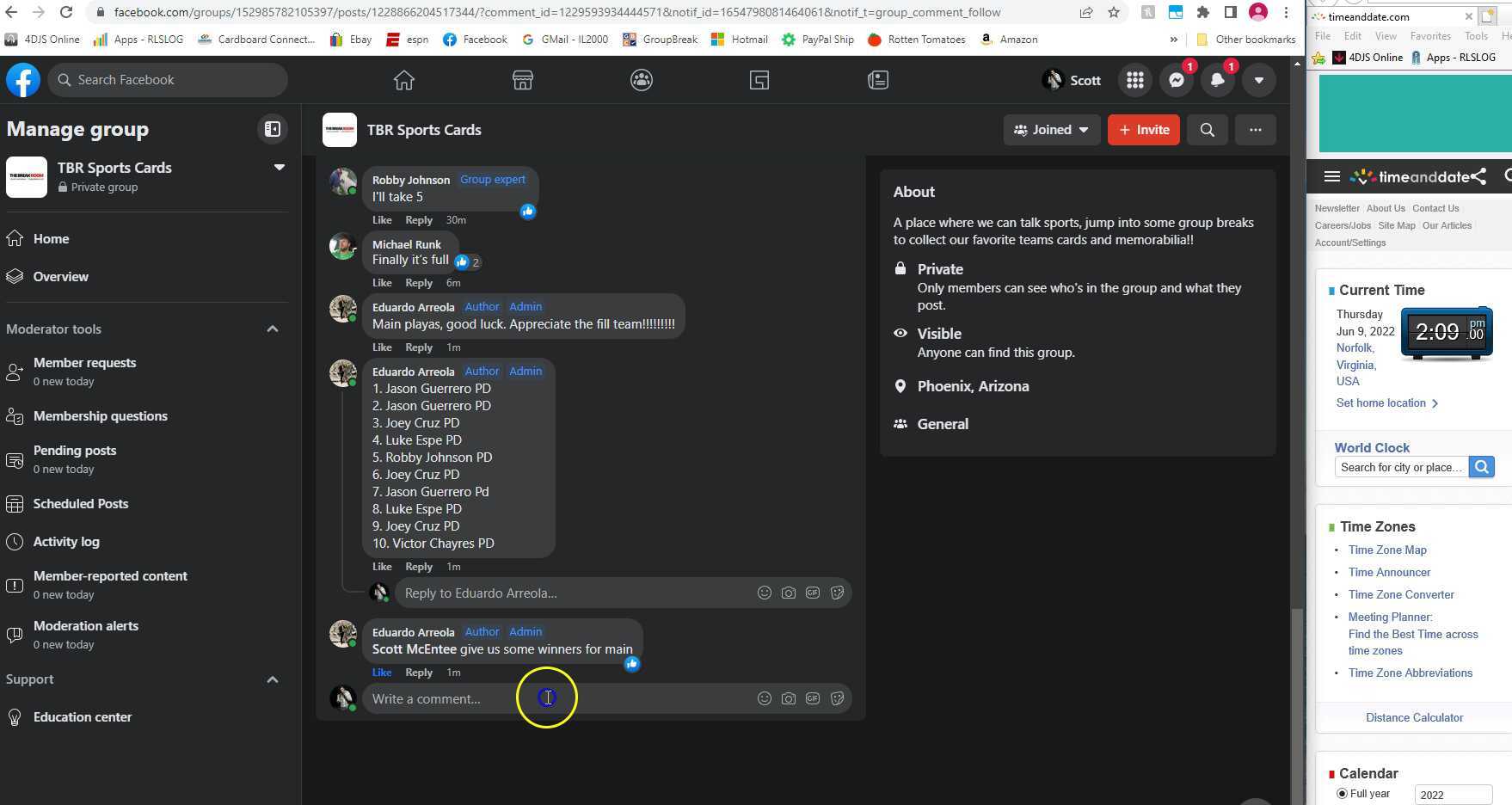The height and width of the screenshot is (805, 1512).
Task: Toggle the Manage group sidebar panel
Action: (272, 129)
